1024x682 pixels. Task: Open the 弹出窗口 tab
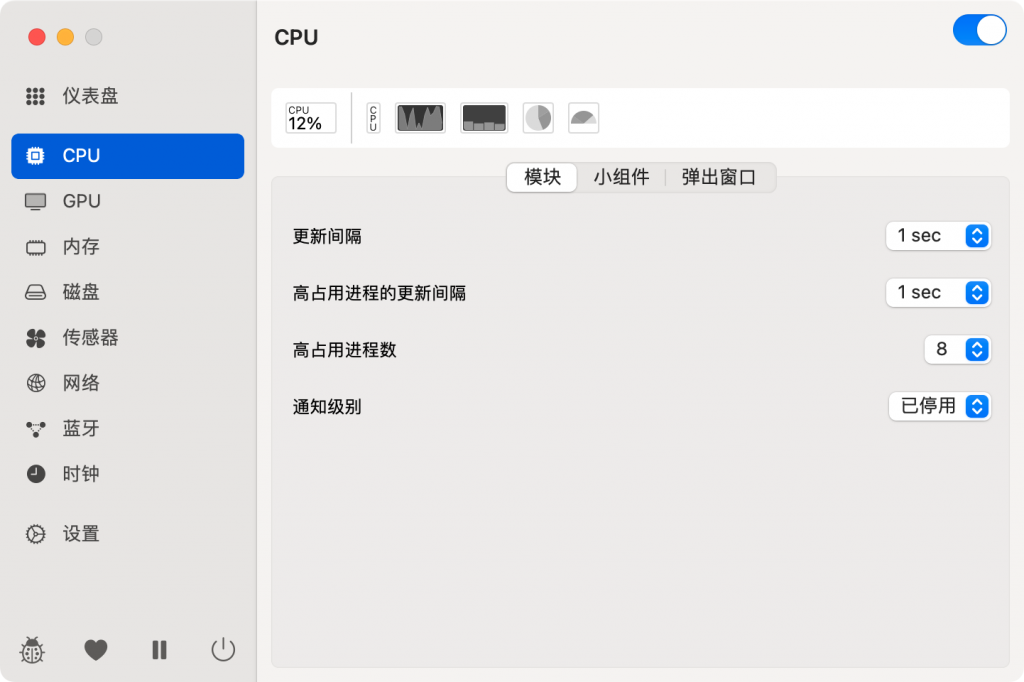pyautogui.click(x=718, y=177)
